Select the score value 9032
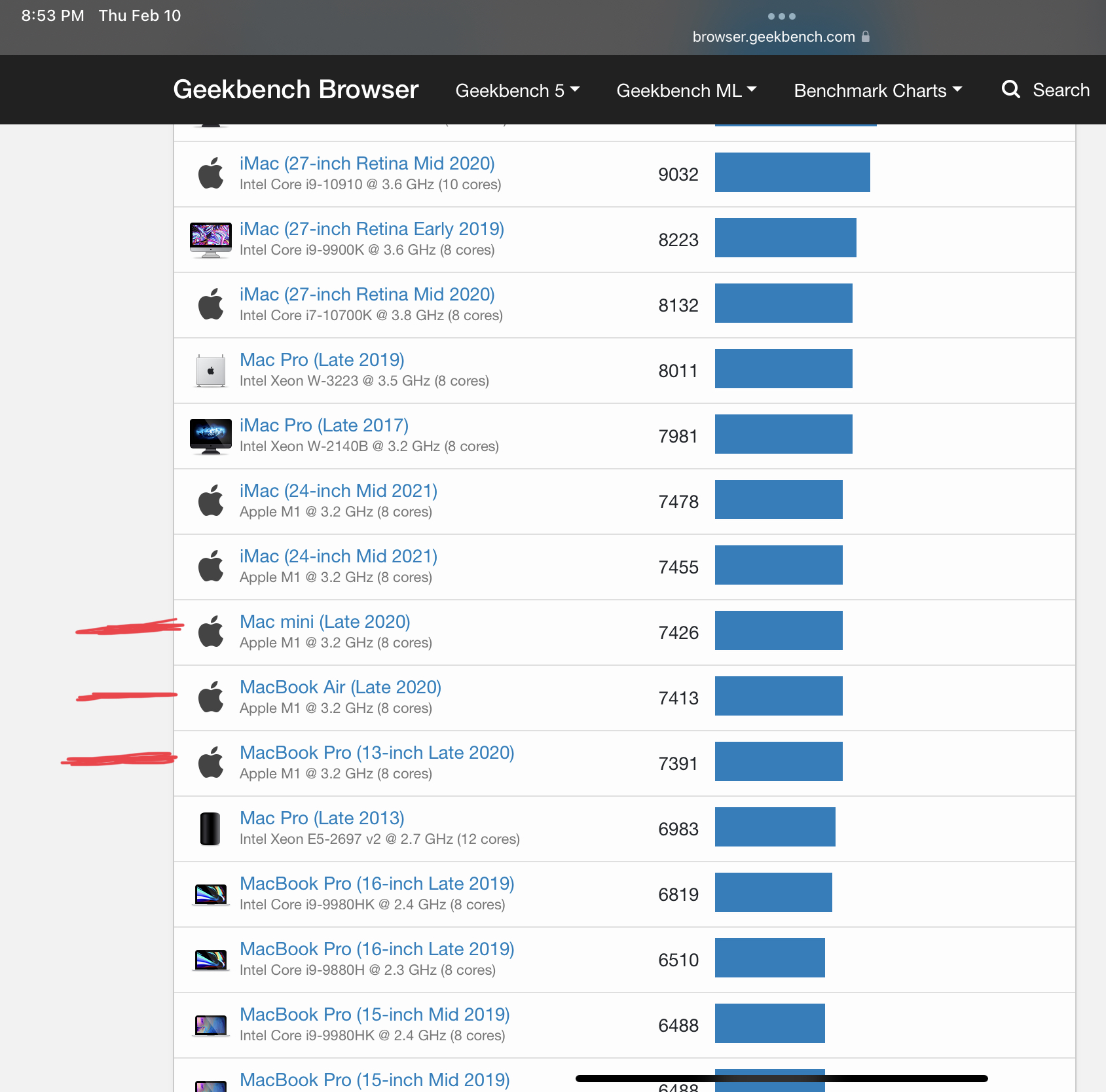1106x1092 pixels. coord(678,174)
